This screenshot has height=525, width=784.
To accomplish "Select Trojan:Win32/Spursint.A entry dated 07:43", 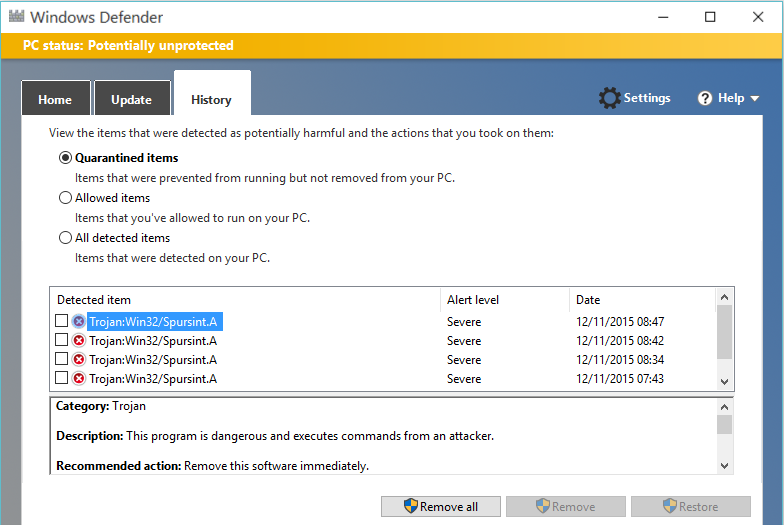I will [x=153, y=378].
